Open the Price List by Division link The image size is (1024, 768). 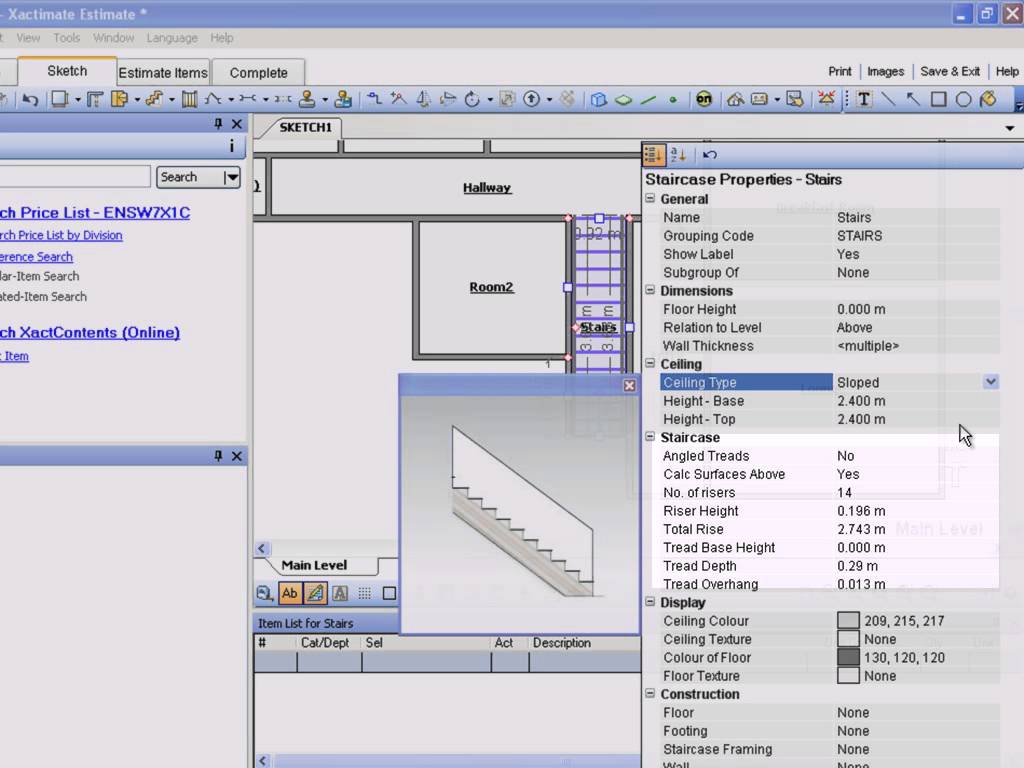click(x=60, y=235)
